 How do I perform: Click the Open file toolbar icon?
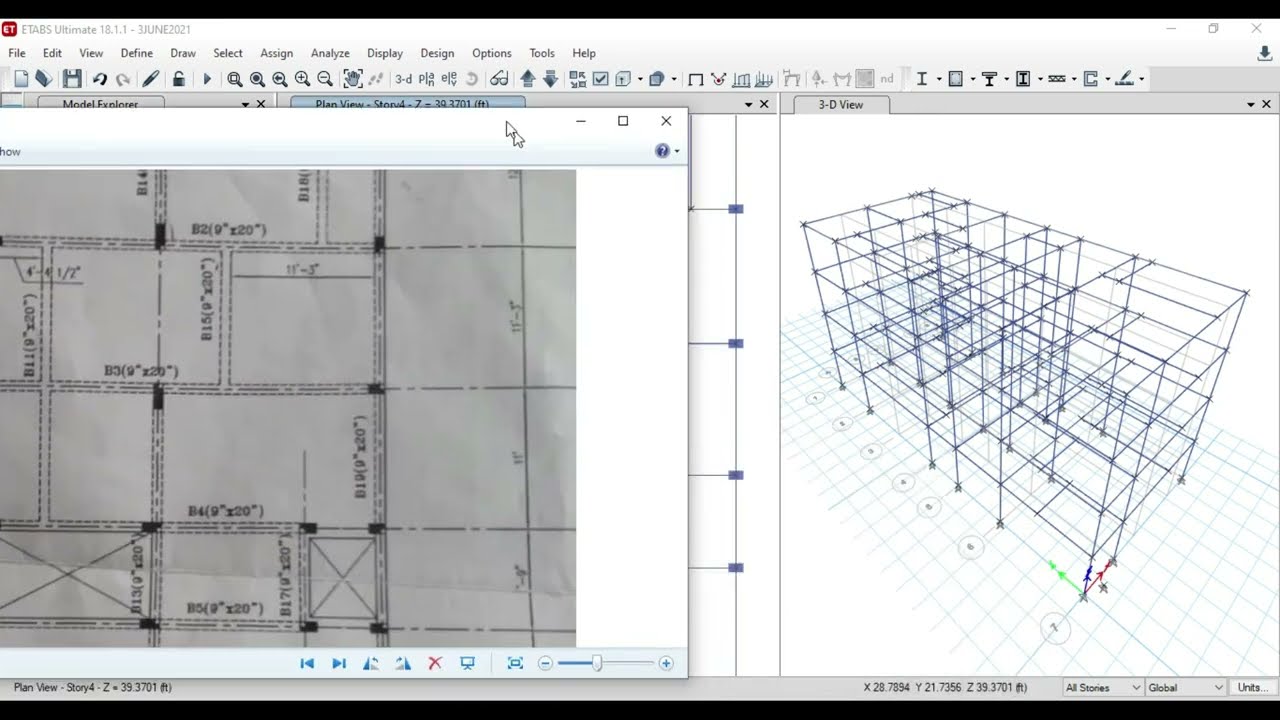[x=44, y=79]
